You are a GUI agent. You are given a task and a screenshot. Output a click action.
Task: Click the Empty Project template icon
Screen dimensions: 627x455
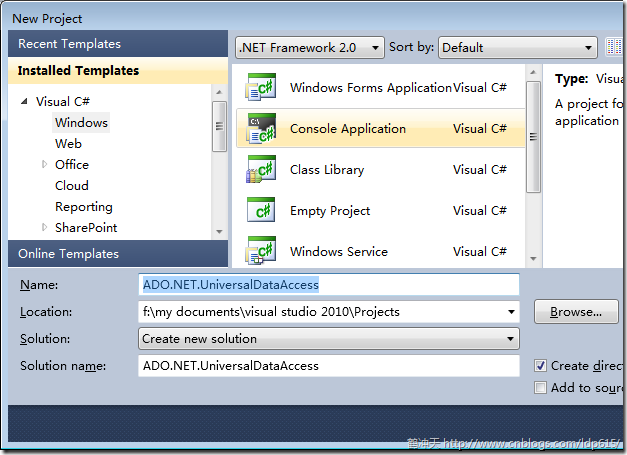click(261, 210)
